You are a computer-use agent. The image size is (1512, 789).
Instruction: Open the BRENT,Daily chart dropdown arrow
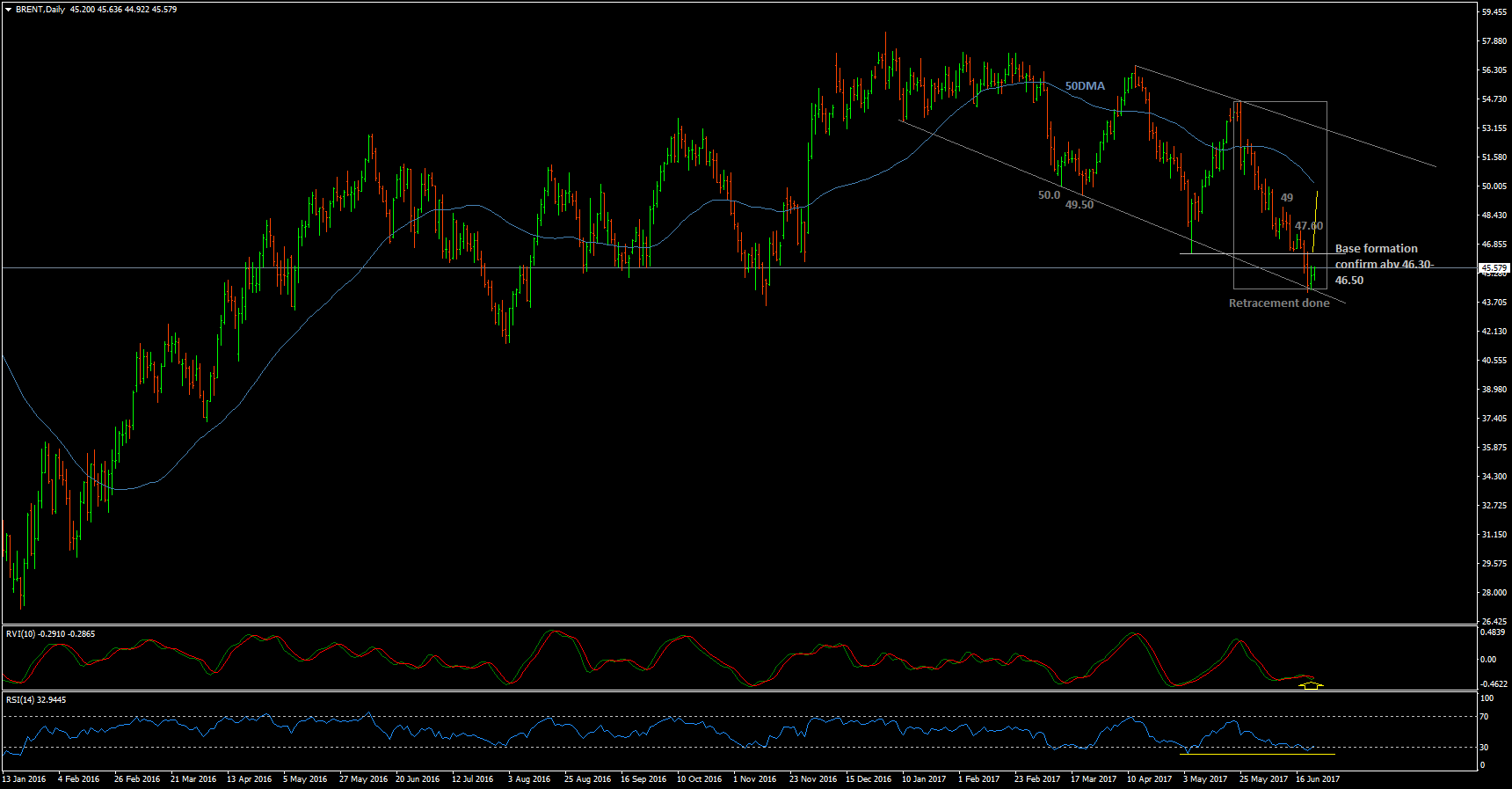pos(8,10)
